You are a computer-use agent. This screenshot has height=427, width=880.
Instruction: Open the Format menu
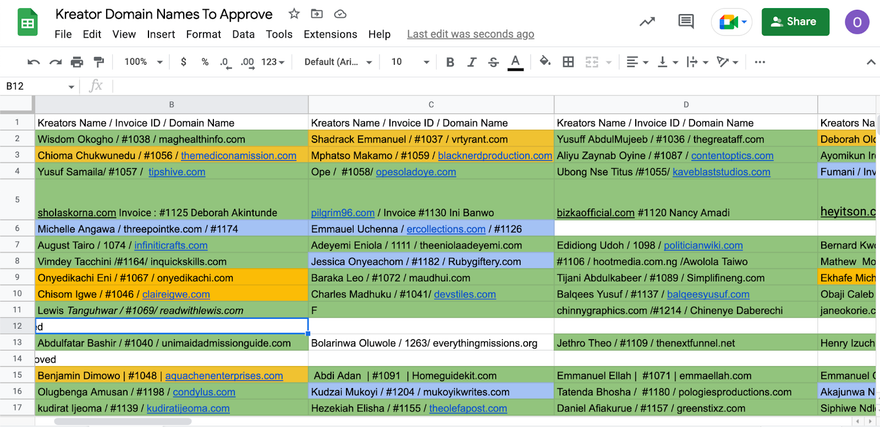point(204,34)
